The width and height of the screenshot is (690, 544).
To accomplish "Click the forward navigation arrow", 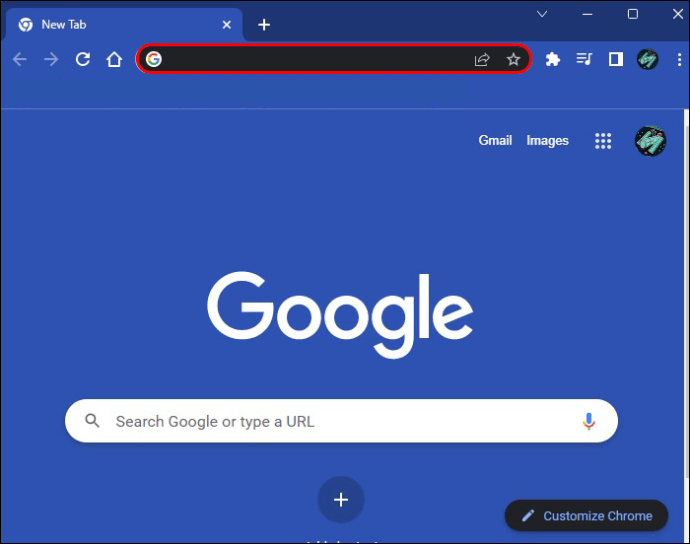I will coord(51,59).
